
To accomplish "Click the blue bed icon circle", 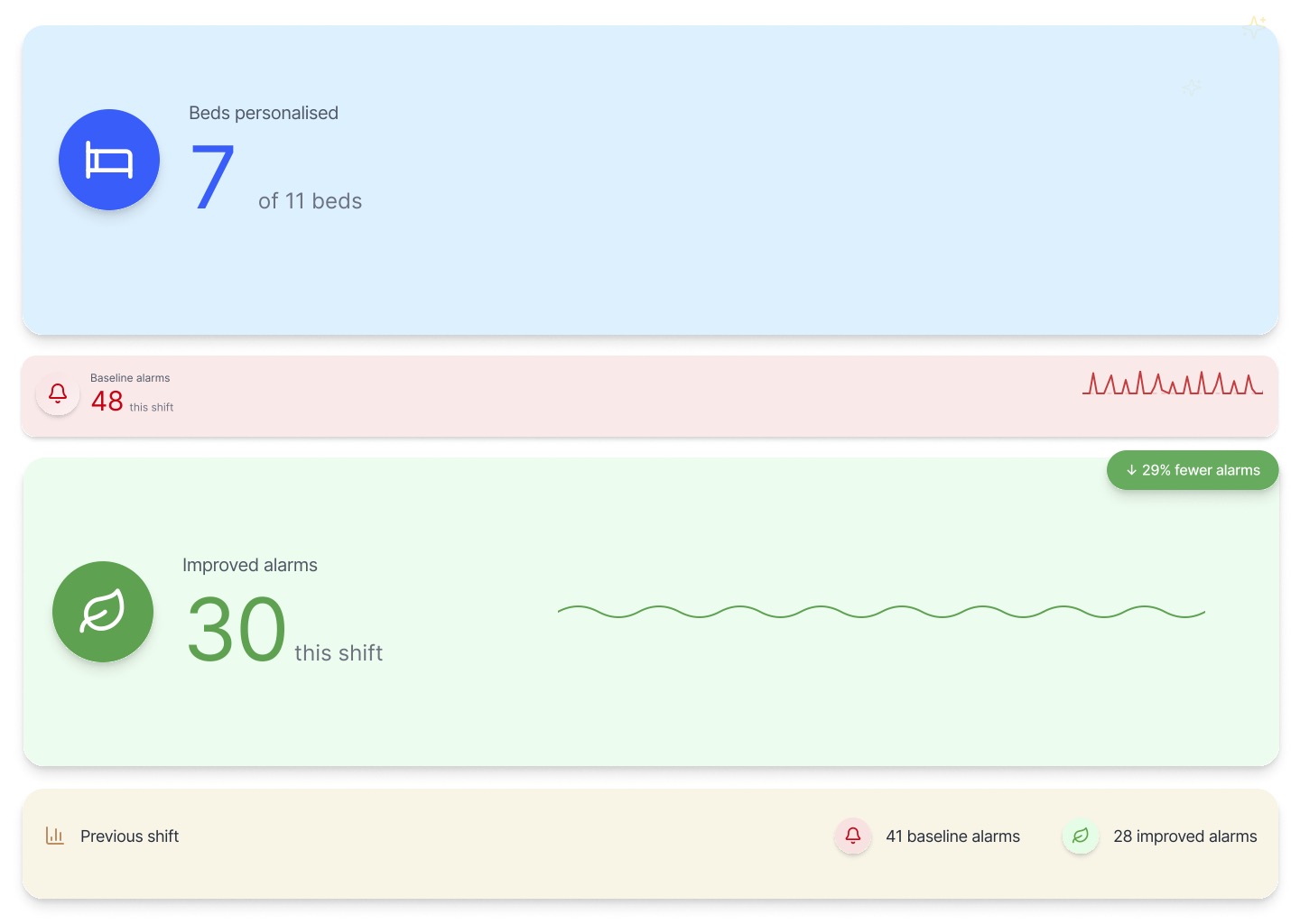I will [x=109, y=160].
